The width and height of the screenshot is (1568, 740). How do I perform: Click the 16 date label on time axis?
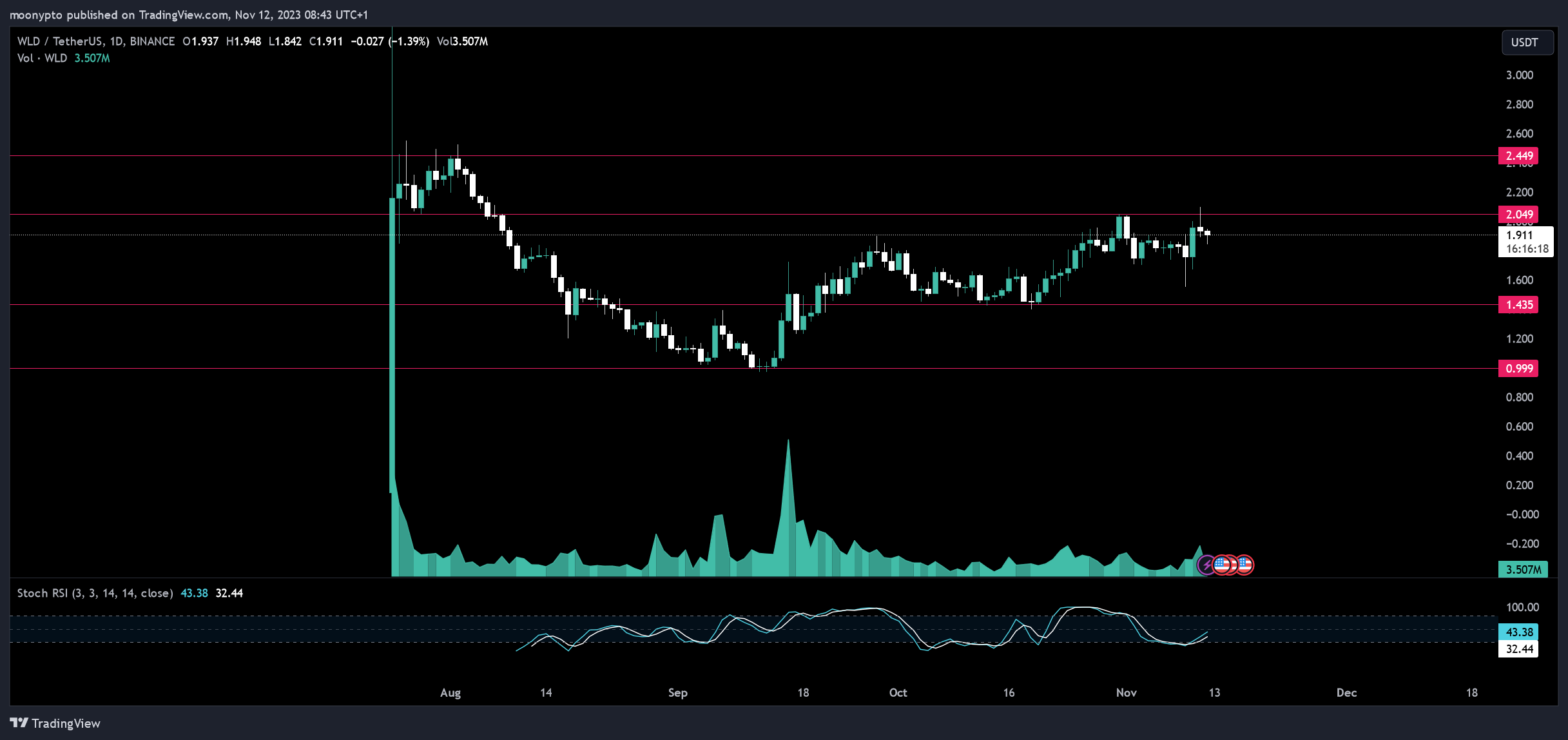pyautogui.click(x=1009, y=693)
